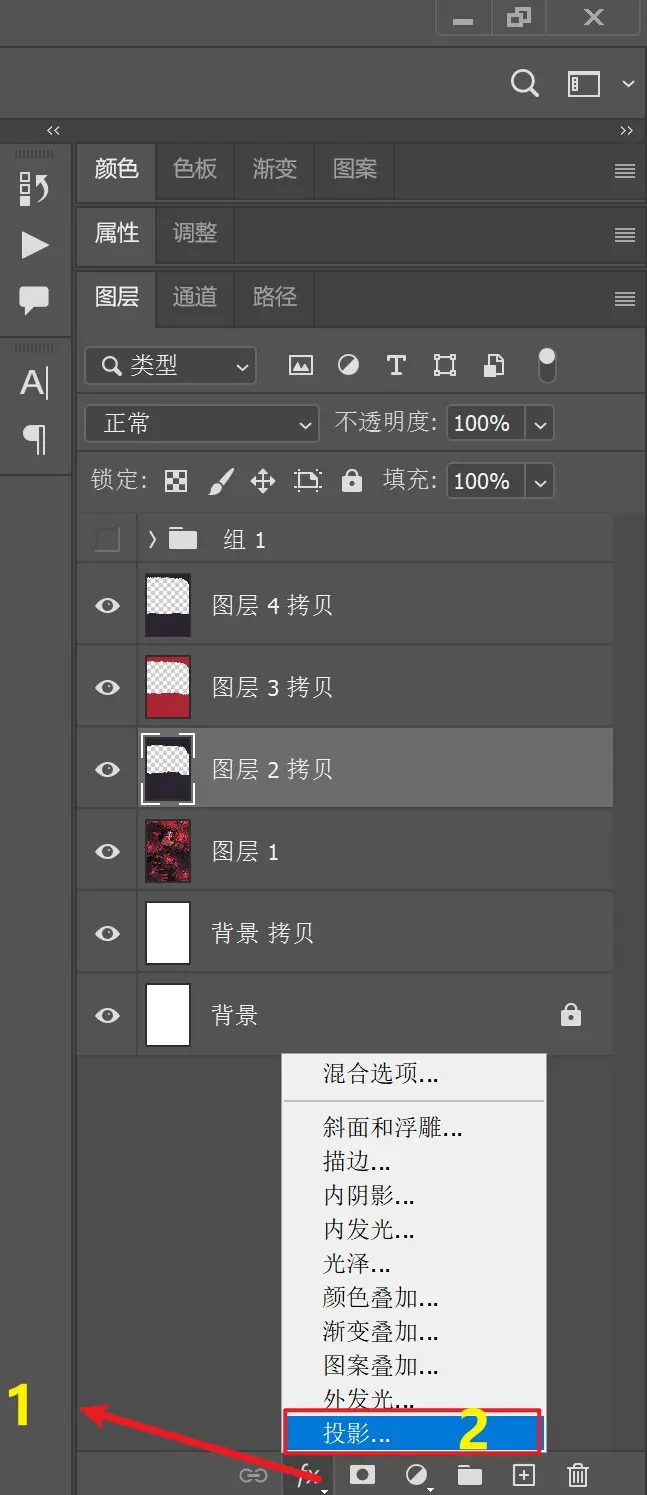The width and height of the screenshot is (647, 1495).
Task: Click the lock all padlock icon
Action: (x=351, y=481)
